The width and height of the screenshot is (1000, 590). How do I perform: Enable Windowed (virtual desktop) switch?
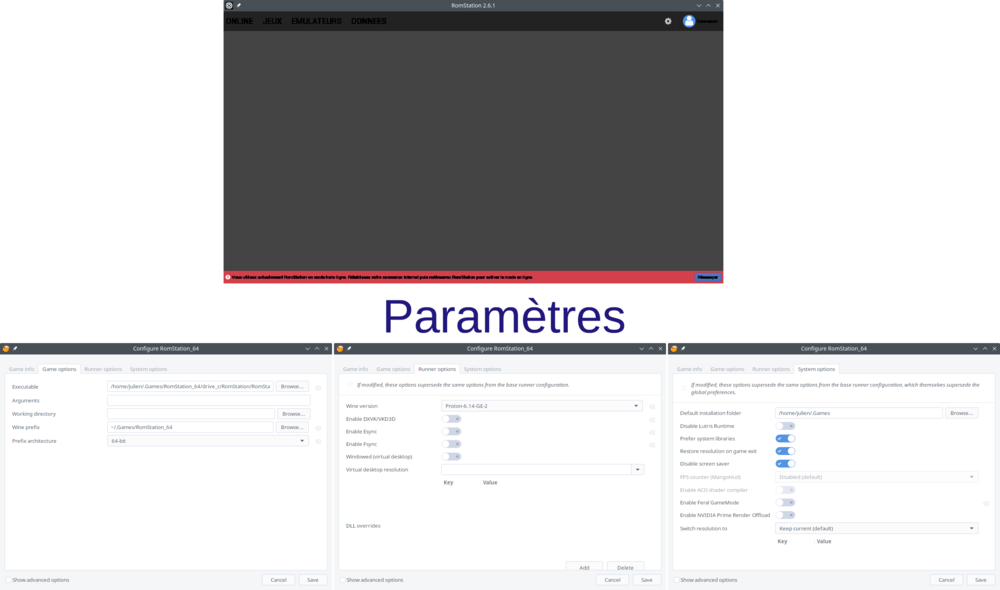452,457
